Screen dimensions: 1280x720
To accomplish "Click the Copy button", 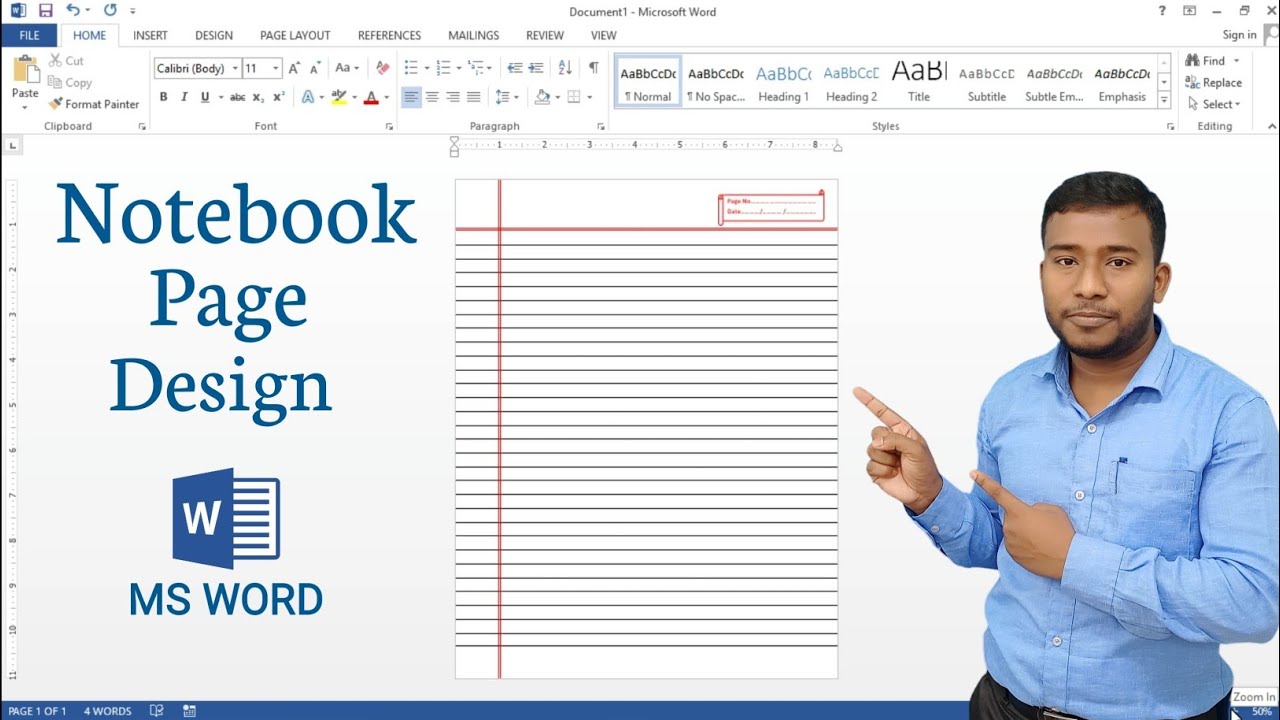I will tap(70, 83).
